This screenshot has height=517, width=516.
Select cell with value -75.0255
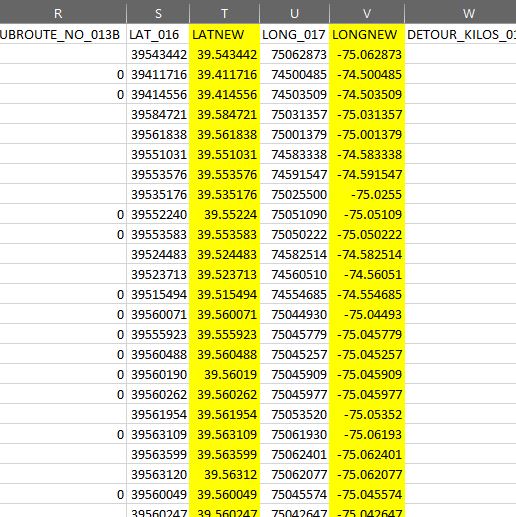367,194
